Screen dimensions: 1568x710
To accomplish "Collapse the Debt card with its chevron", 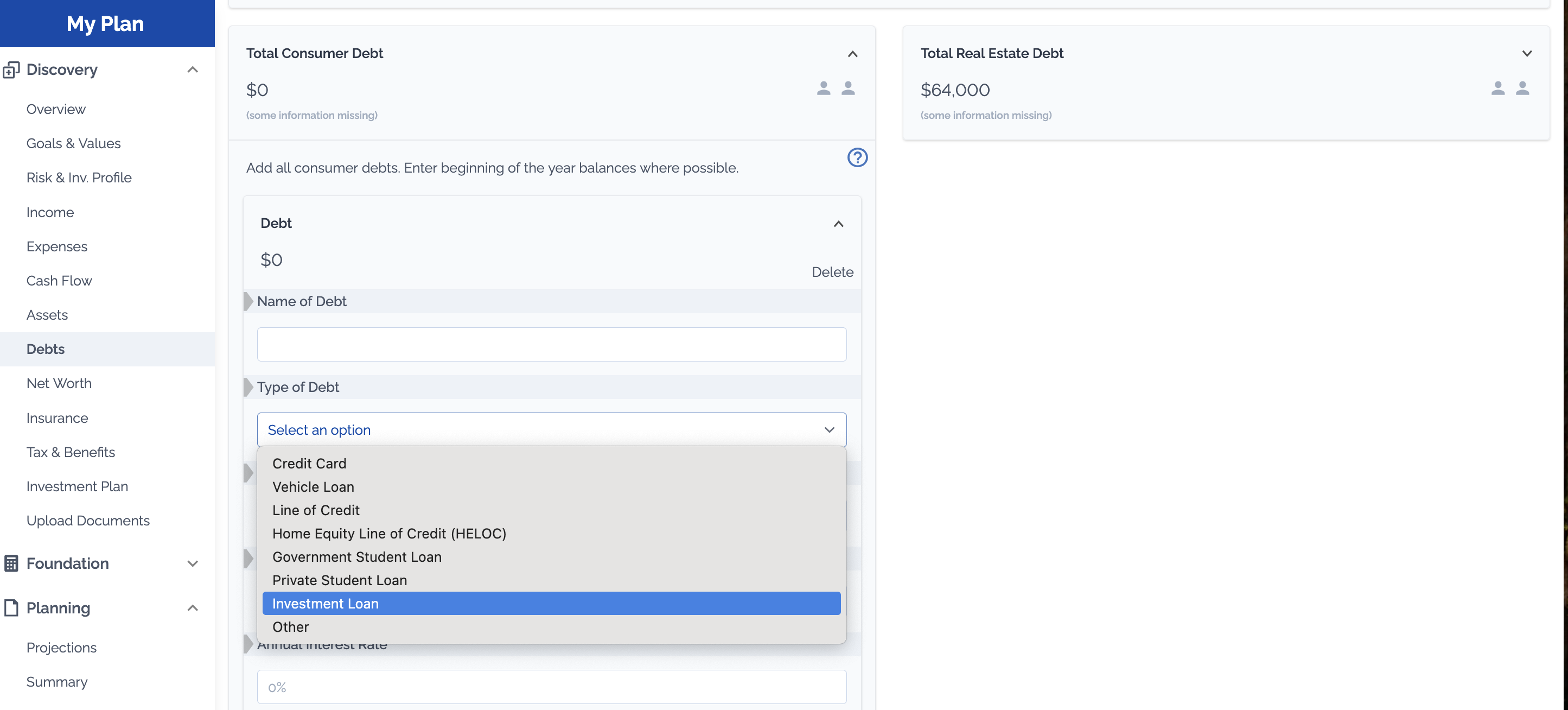I will click(838, 224).
